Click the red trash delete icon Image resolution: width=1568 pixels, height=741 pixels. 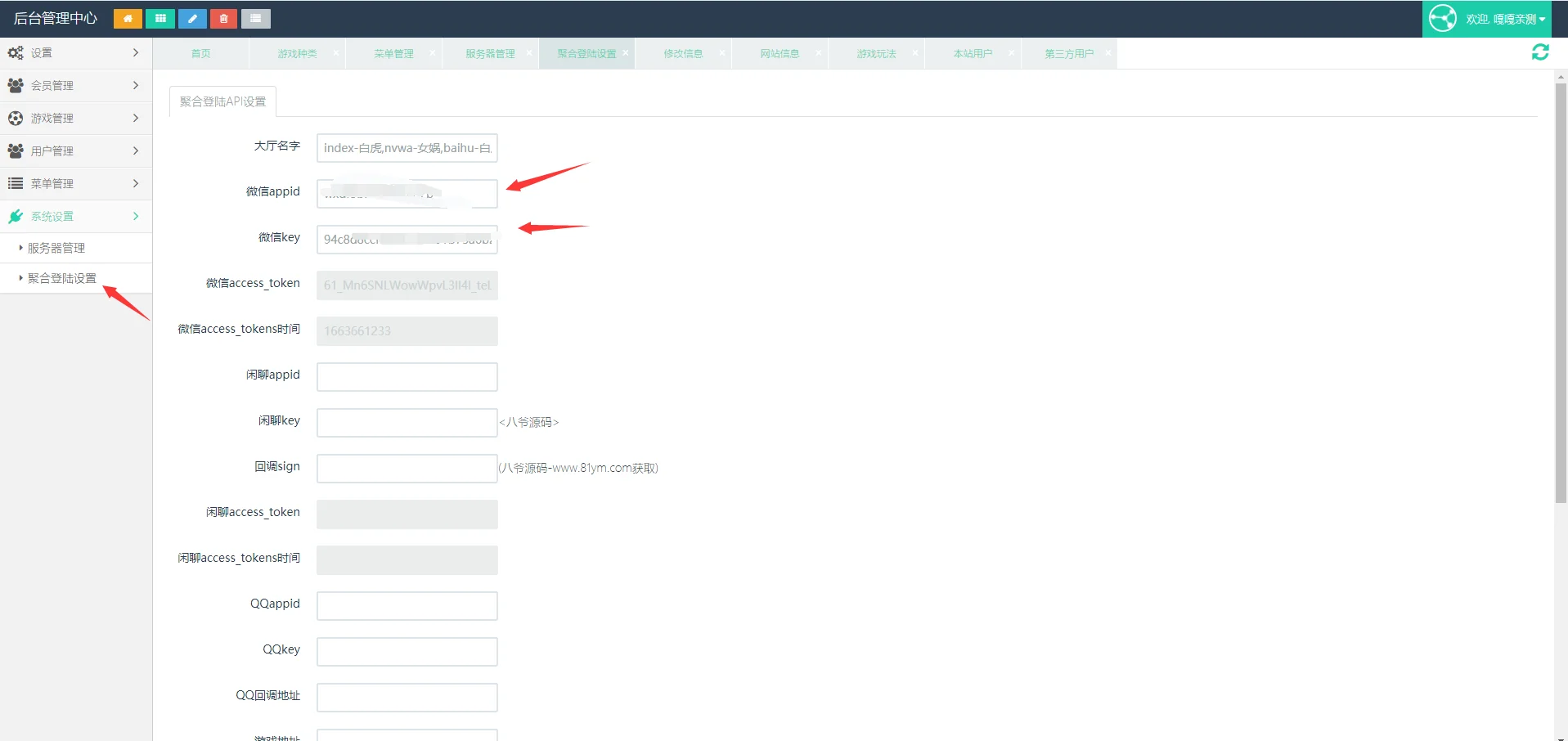[x=223, y=19]
